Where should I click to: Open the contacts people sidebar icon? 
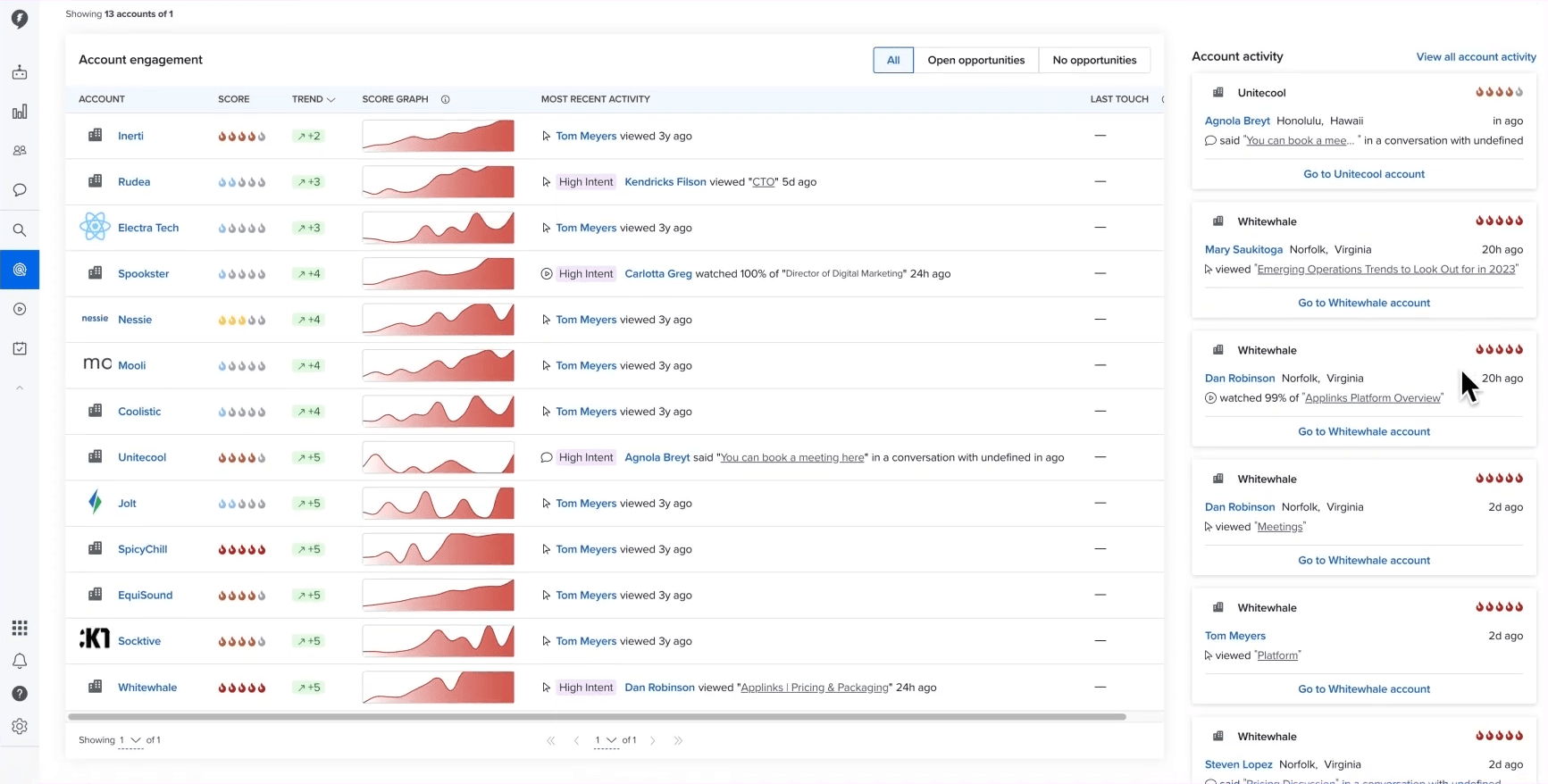tap(20, 151)
